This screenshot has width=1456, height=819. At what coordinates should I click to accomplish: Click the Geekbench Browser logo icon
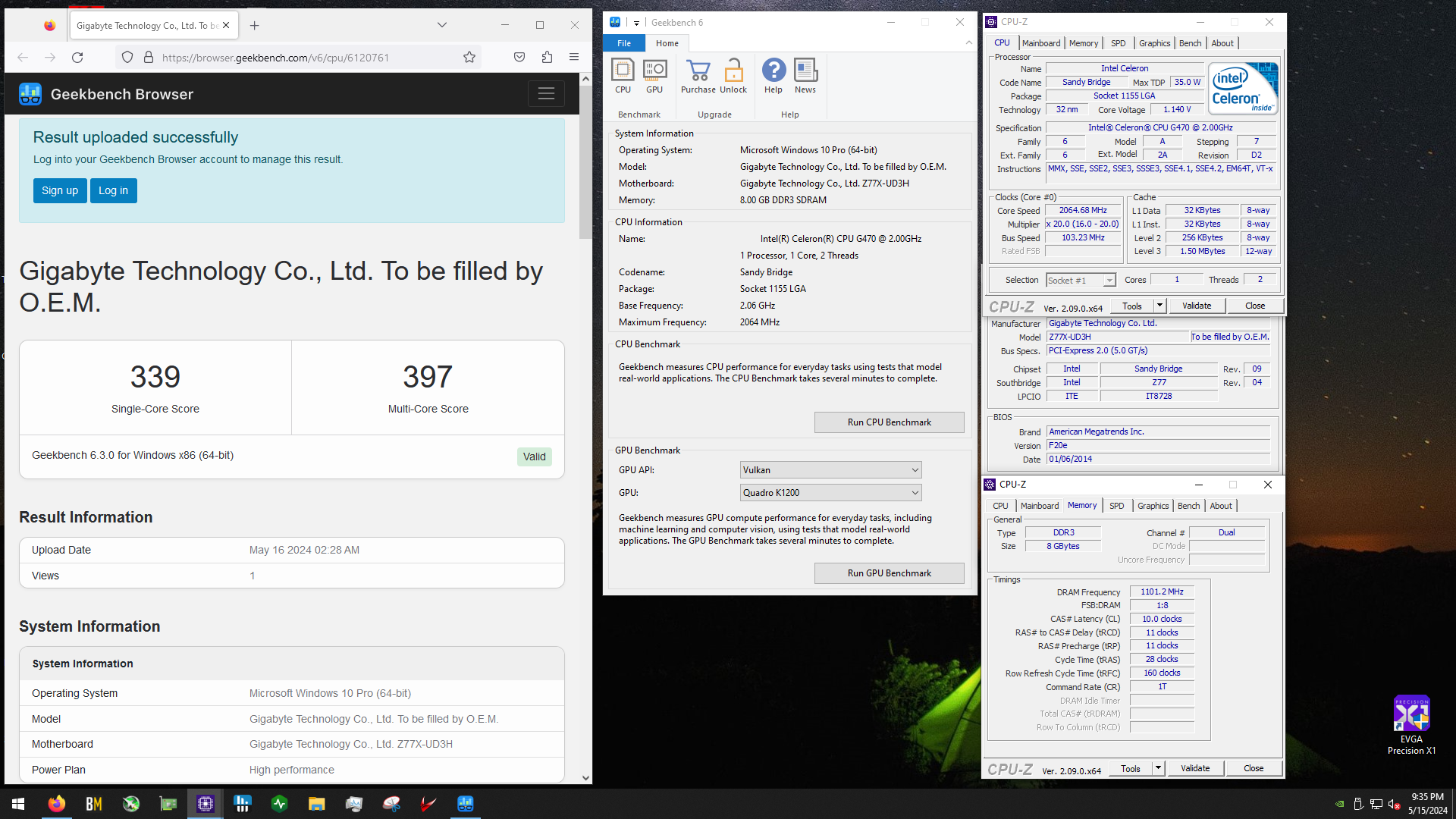click(x=30, y=94)
